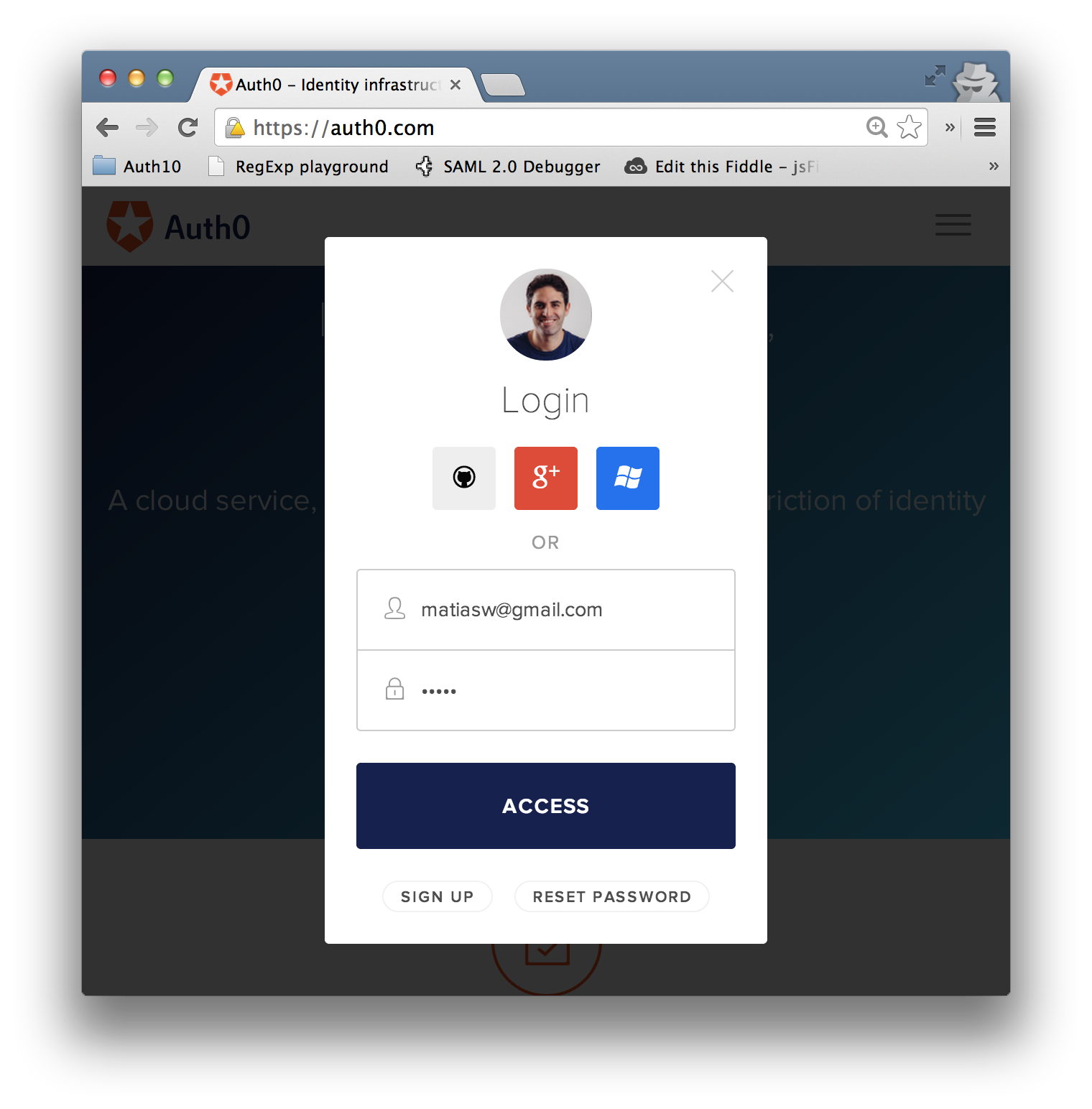Click RESET PASSWORD
1092x1109 pixels.
(612, 896)
